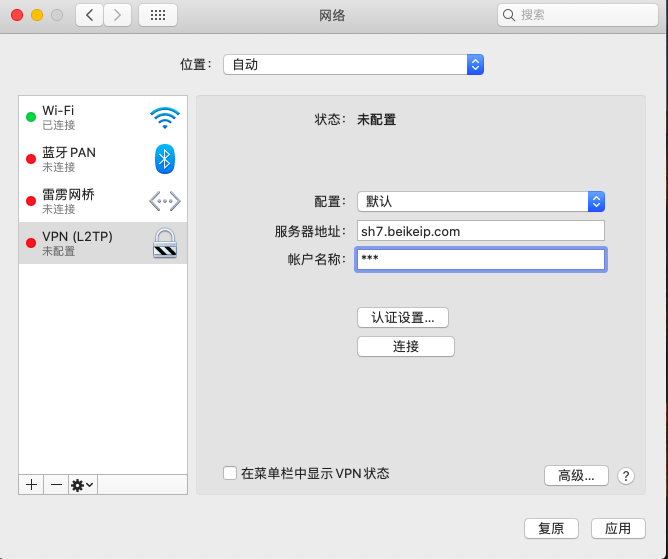Click the help question mark button

626,476
